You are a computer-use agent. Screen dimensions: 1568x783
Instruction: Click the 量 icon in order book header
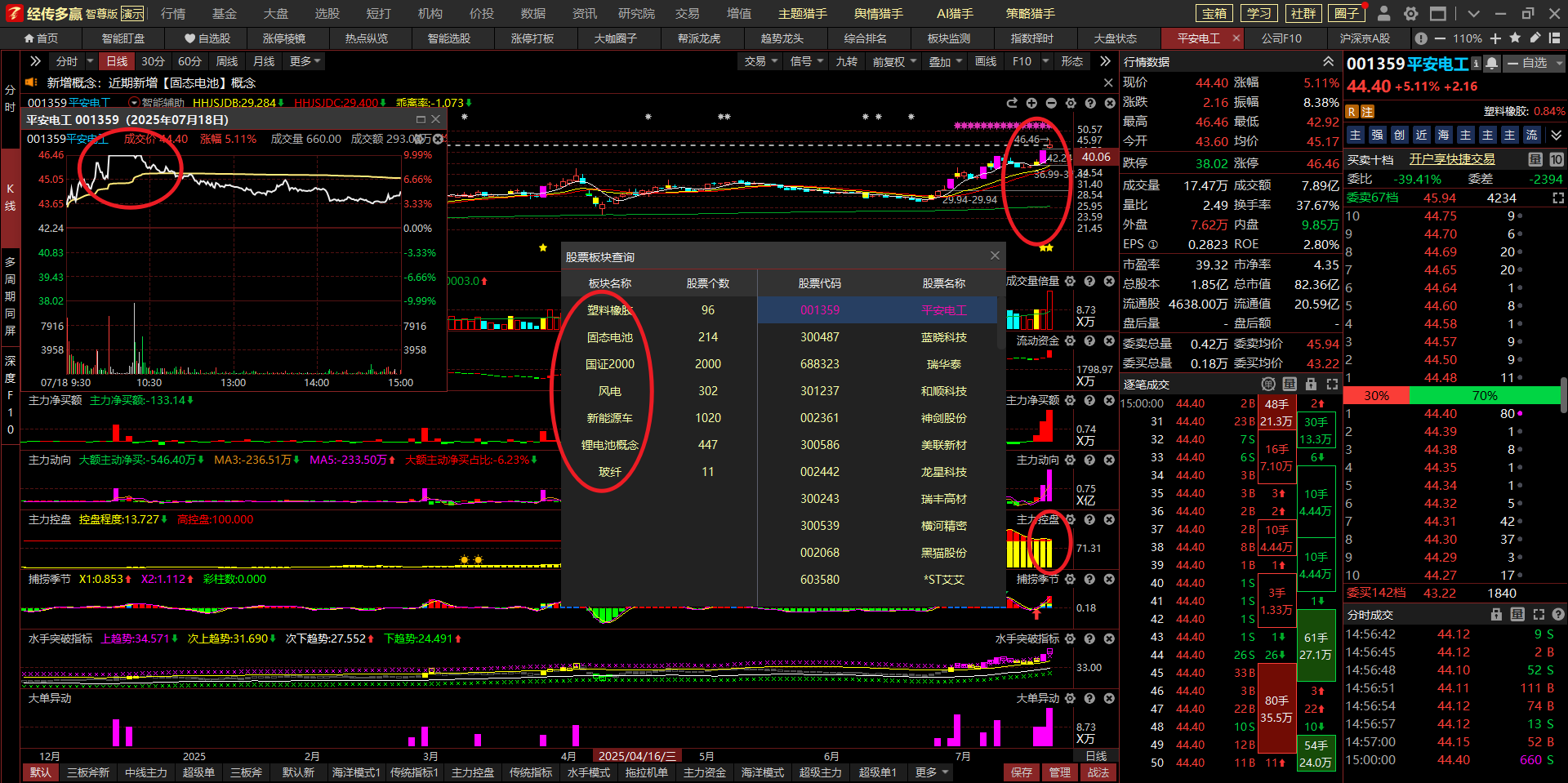[1535, 159]
